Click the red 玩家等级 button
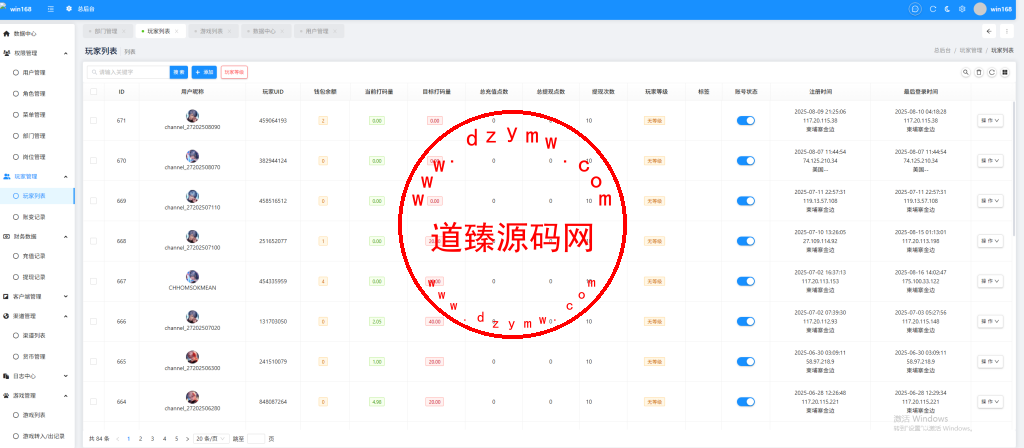The image size is (1024, 448). tap(234, 72)
